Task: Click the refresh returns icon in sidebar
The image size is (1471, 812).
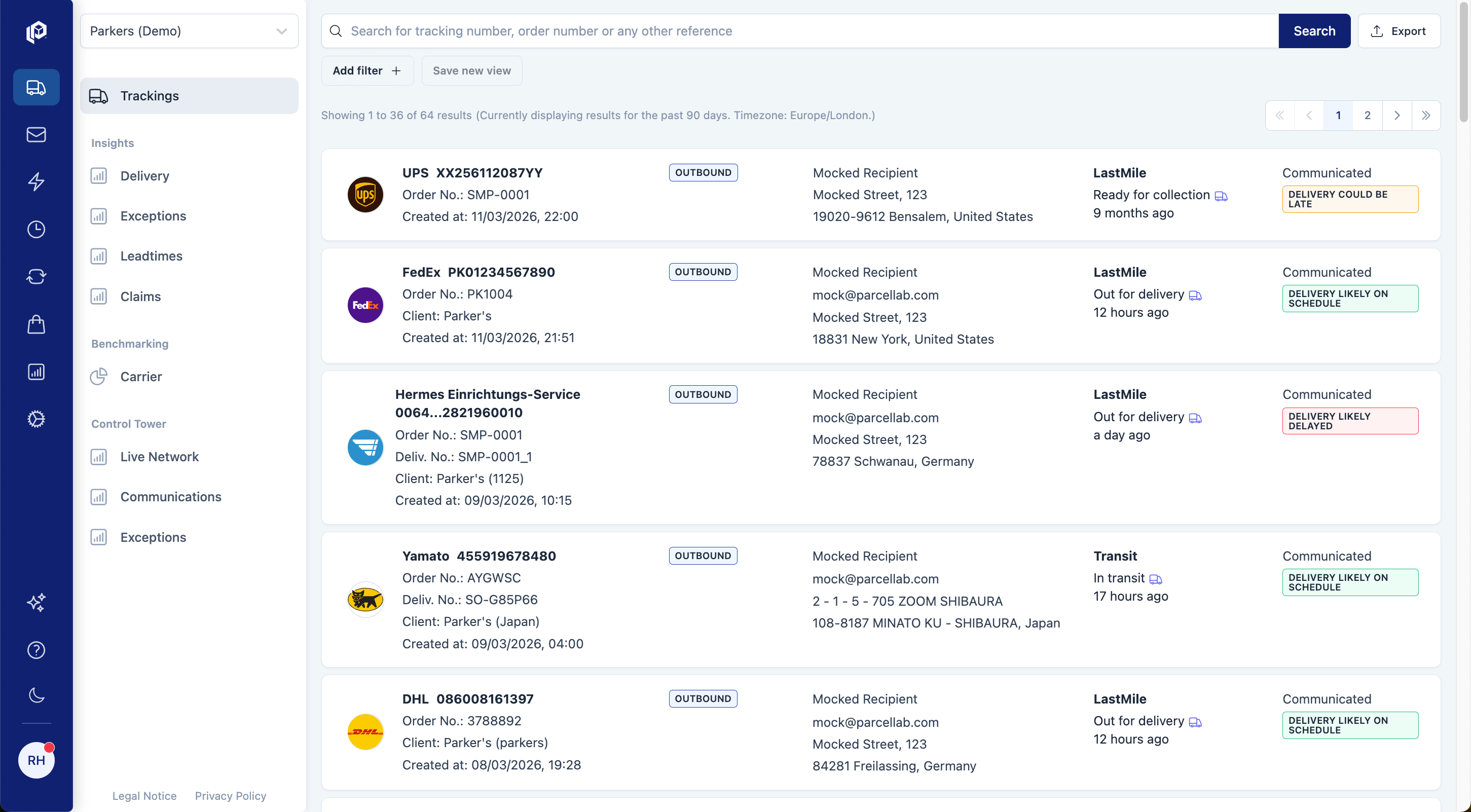Action: (36, 277)
